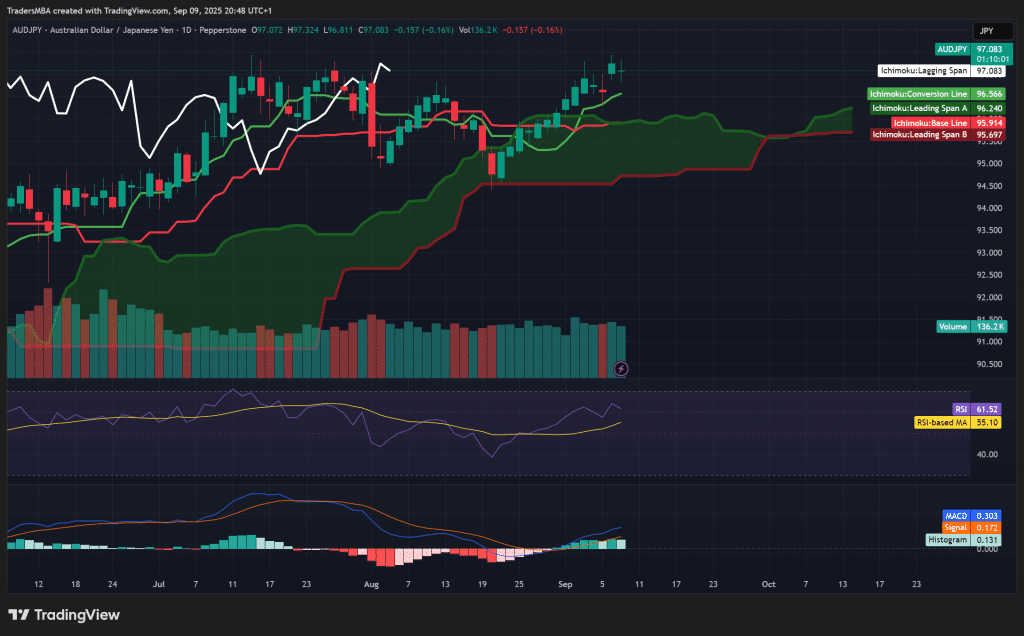Click the Jul marker on the time axis
1024x636 pixels.
(159, 583)
